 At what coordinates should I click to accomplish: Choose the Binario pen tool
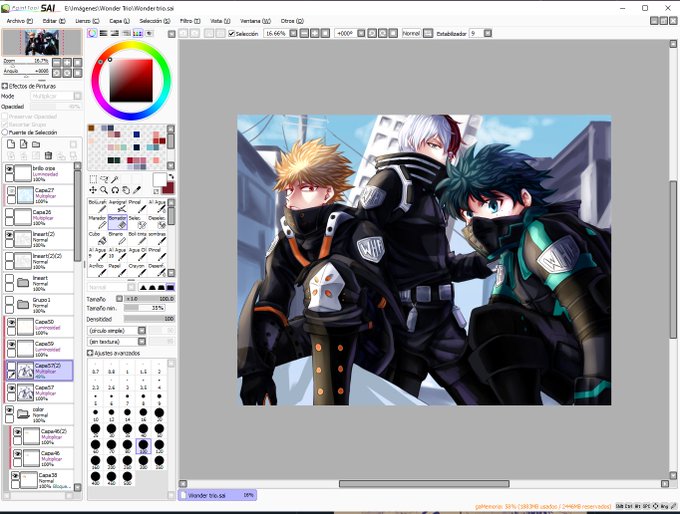(x=117, y=238)
